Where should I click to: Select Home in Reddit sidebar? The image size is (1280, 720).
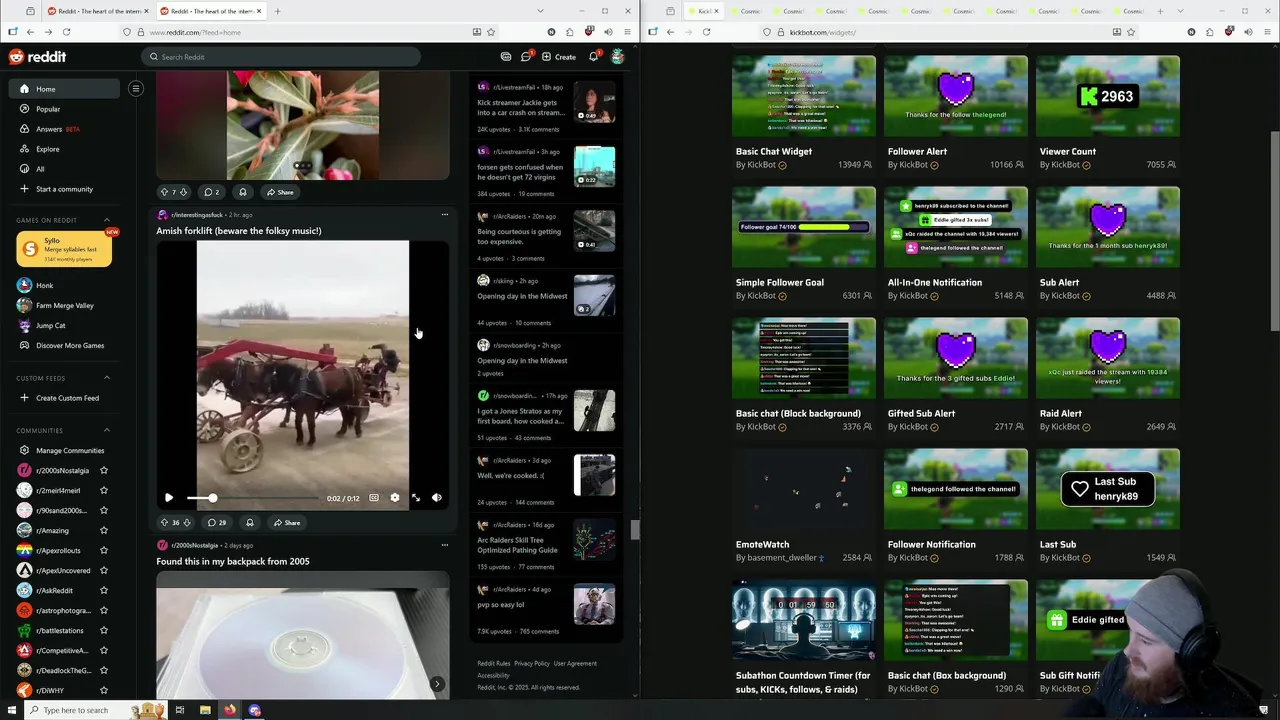click(64, 89)
